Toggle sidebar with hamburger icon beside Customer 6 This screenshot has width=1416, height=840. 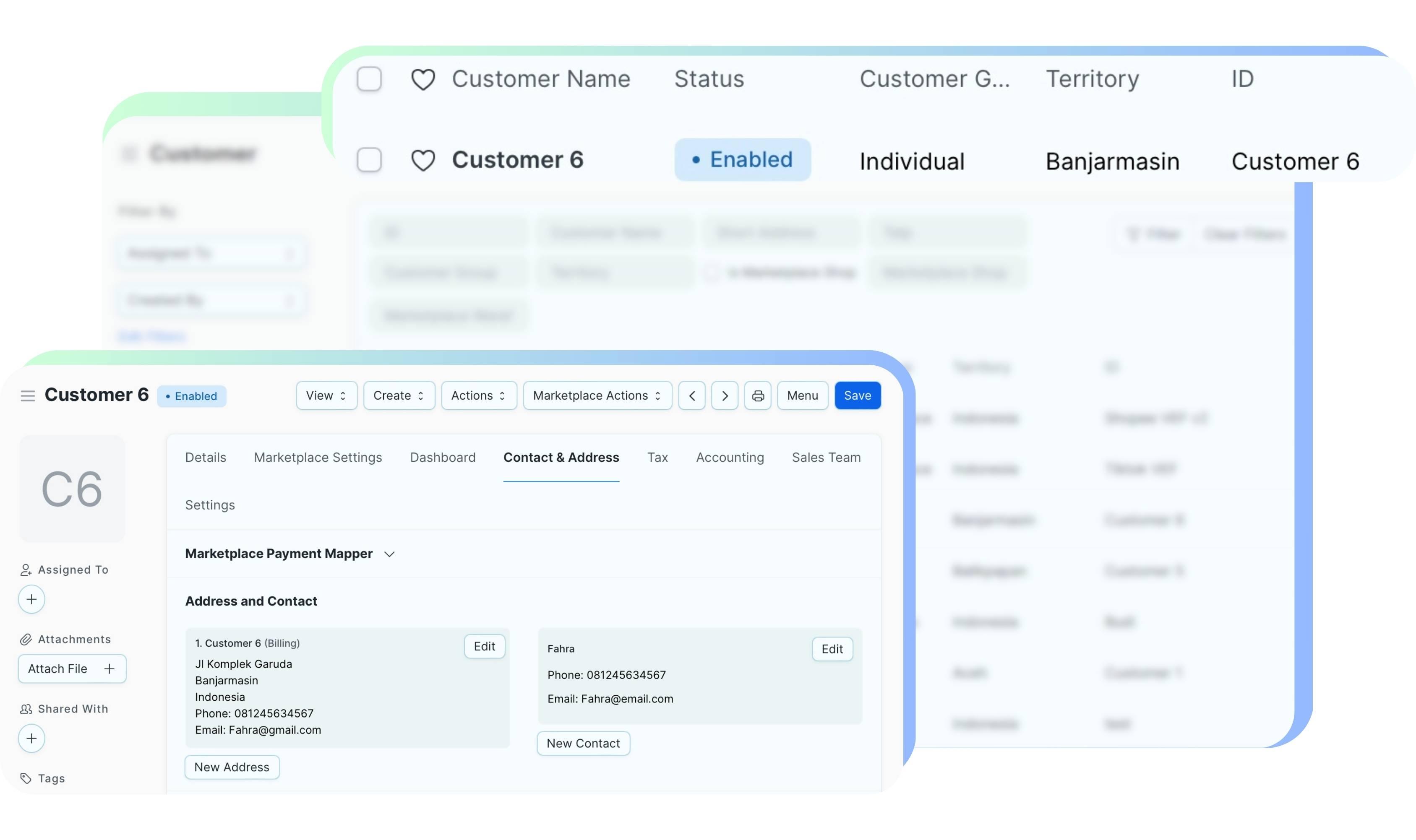[28, 395]
